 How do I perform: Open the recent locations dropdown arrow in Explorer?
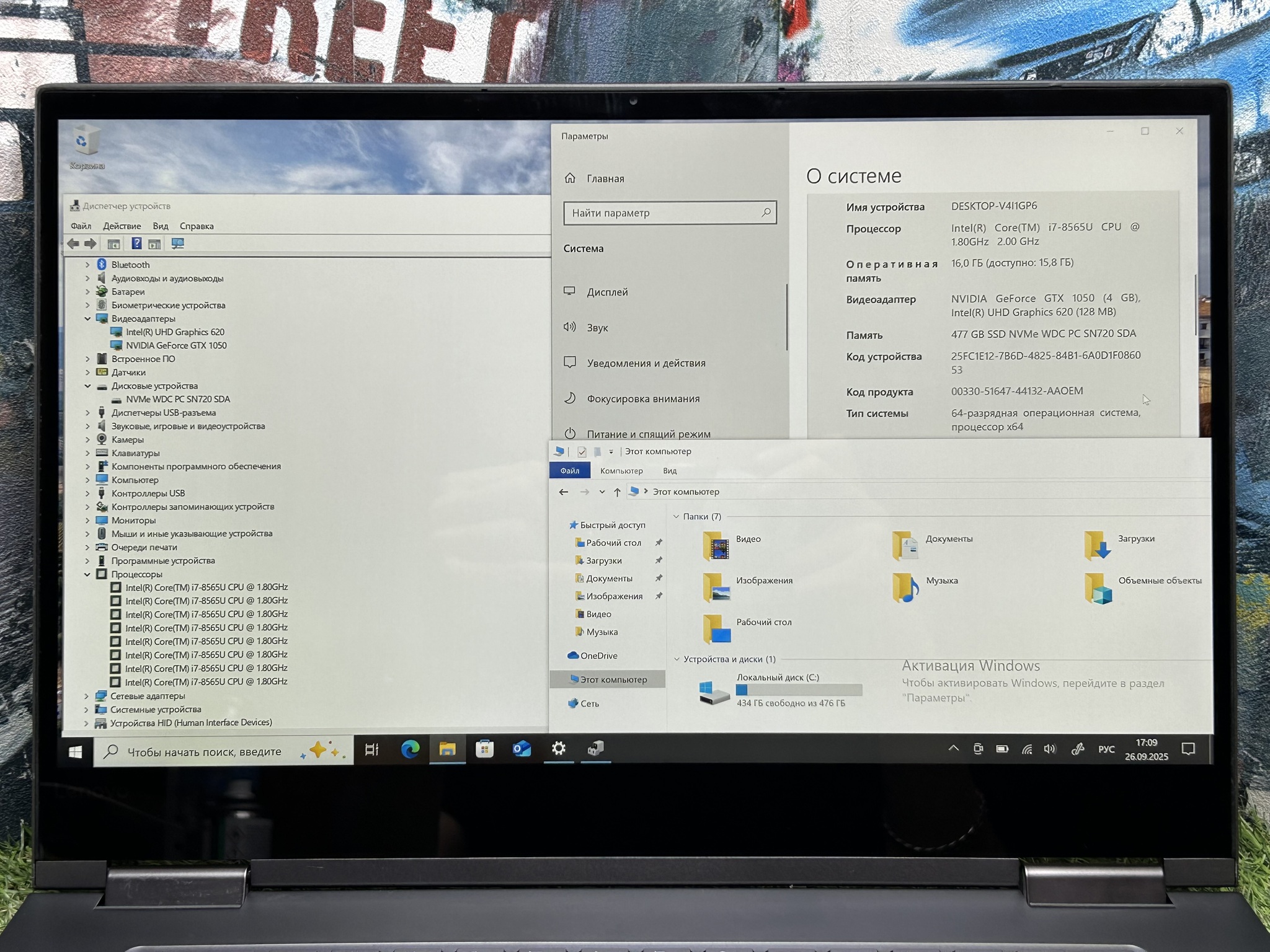602,492
